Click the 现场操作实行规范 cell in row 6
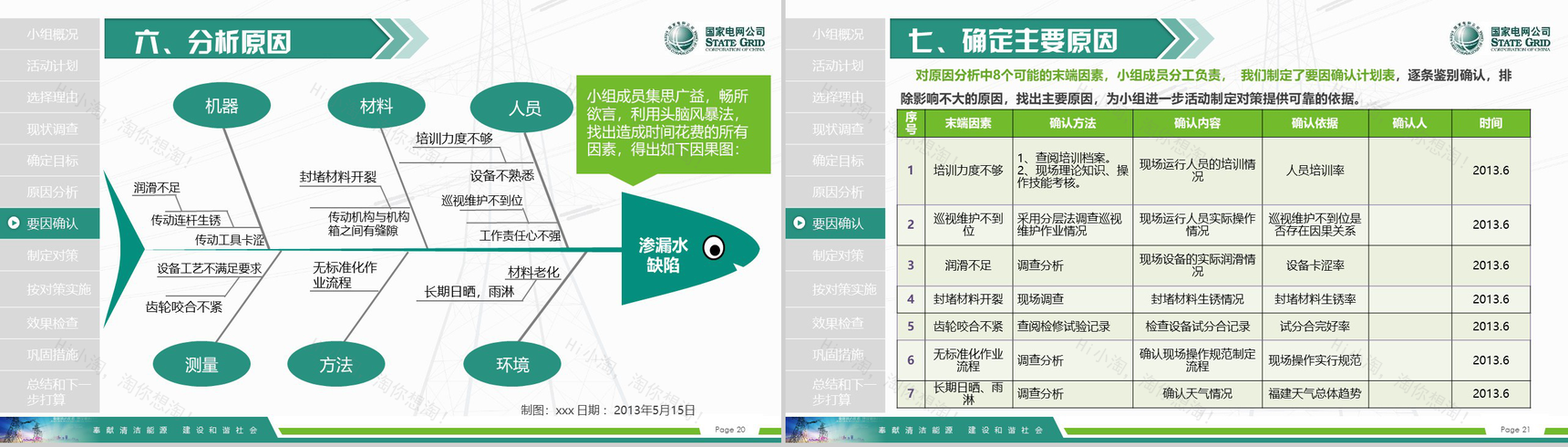The height and width of the screenshot is (447, 1568). pyautogui.click(x=1315, y=360)
